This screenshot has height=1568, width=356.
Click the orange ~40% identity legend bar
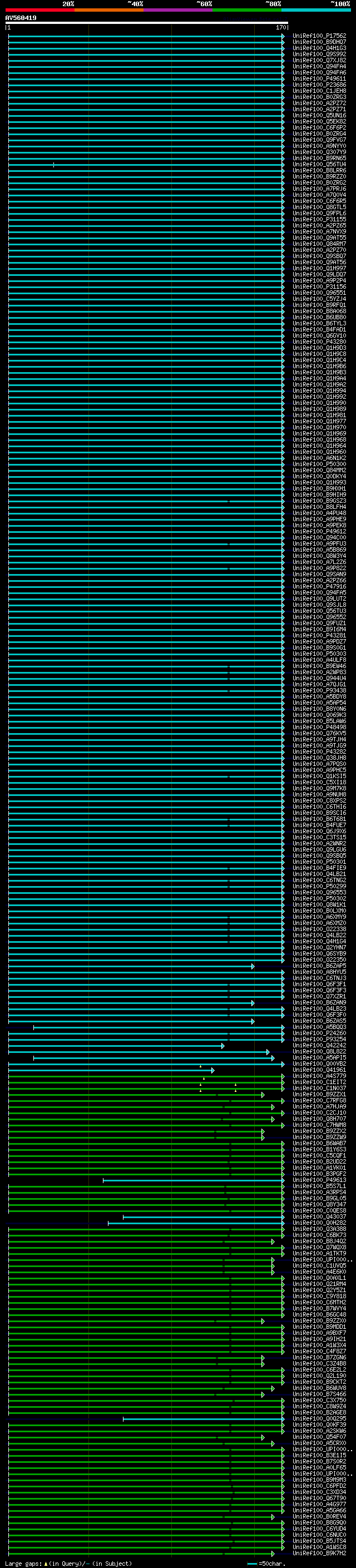[109, 10]
